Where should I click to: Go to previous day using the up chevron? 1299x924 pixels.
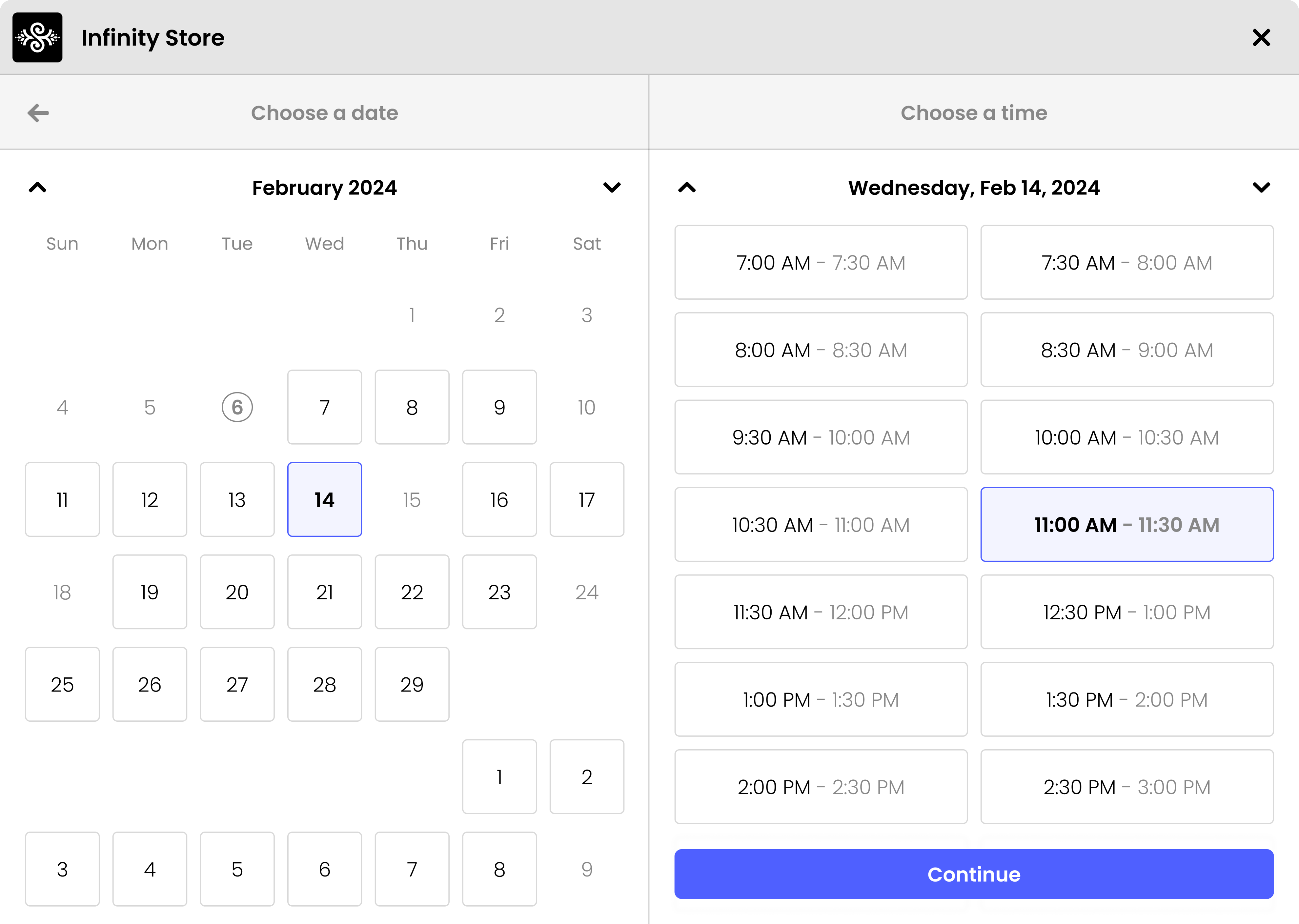click(687, 188)
